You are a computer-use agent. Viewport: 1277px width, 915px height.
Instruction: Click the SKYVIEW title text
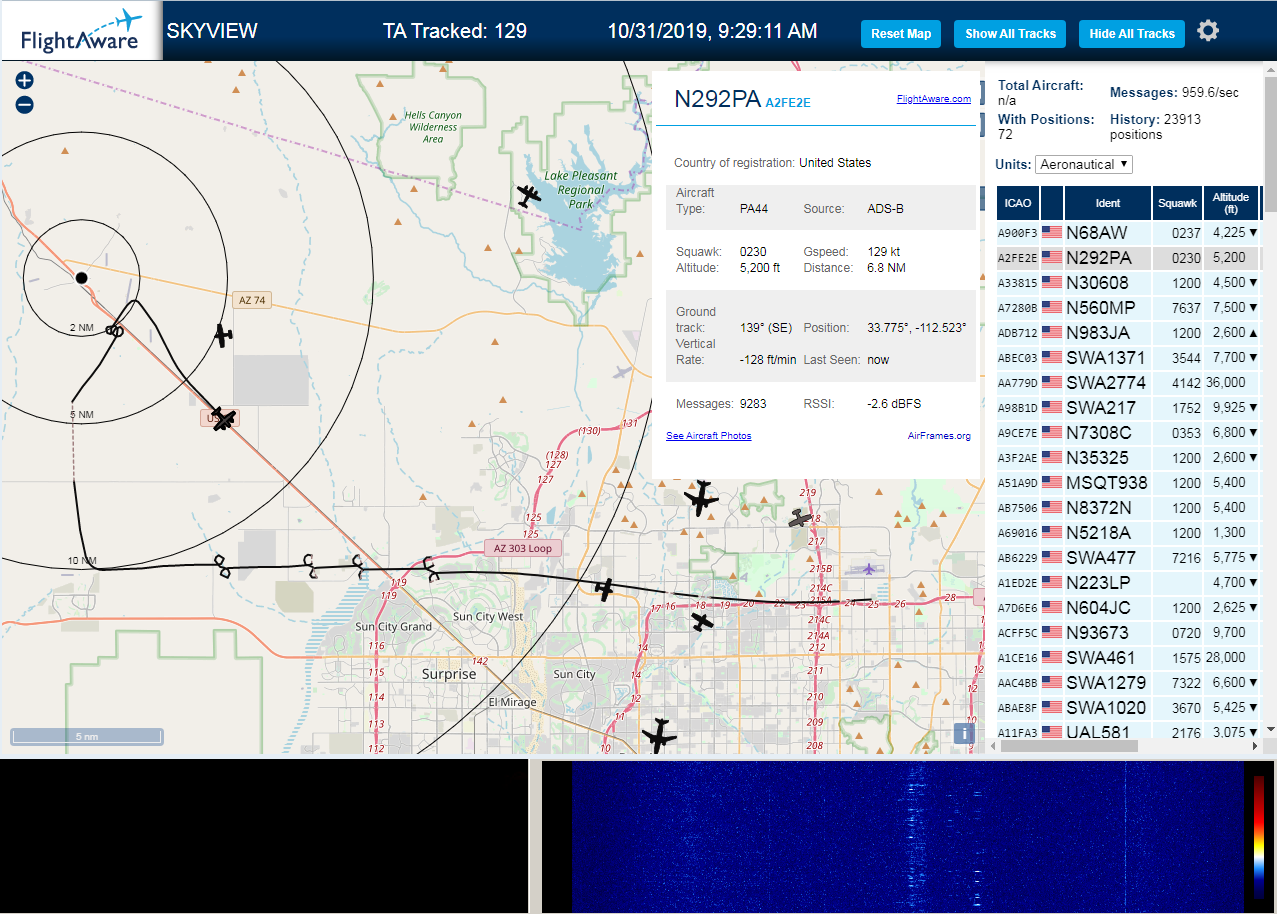point(212,31)
